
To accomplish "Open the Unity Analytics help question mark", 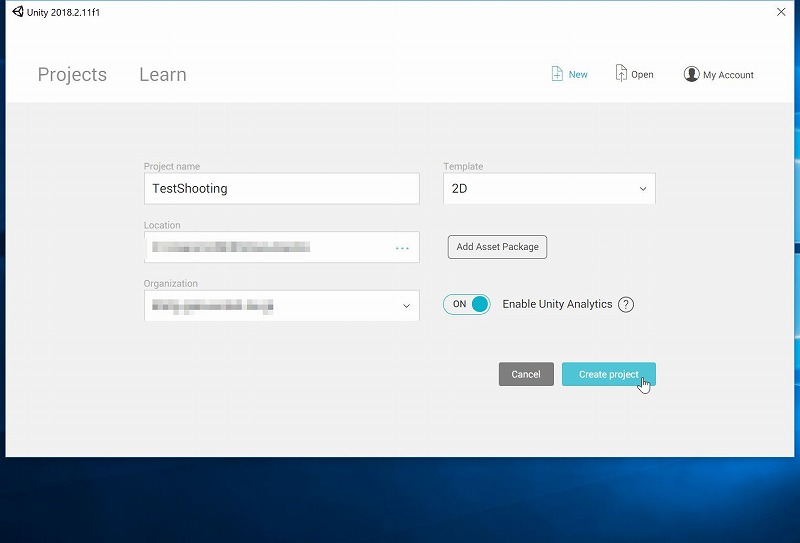I will [626, 305].
